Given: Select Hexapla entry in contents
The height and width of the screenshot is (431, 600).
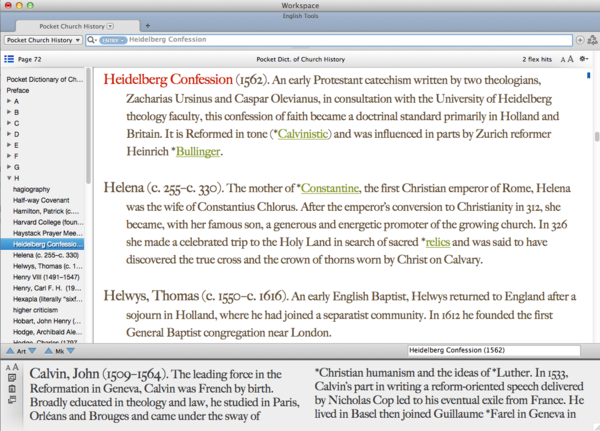Looking at the screenshot, I should [x=47, y=299].
